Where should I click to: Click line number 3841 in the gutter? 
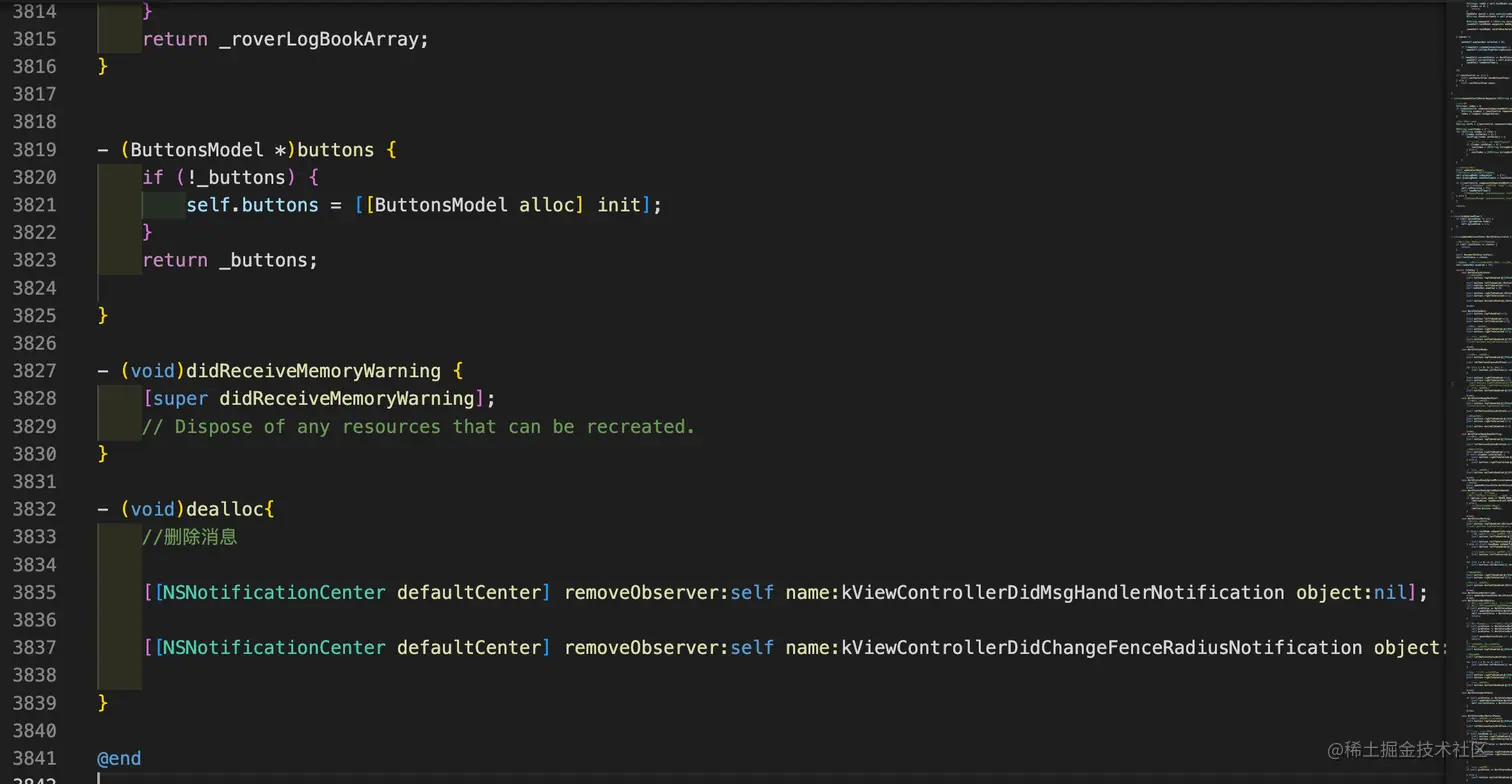click(x=34, y=758)
